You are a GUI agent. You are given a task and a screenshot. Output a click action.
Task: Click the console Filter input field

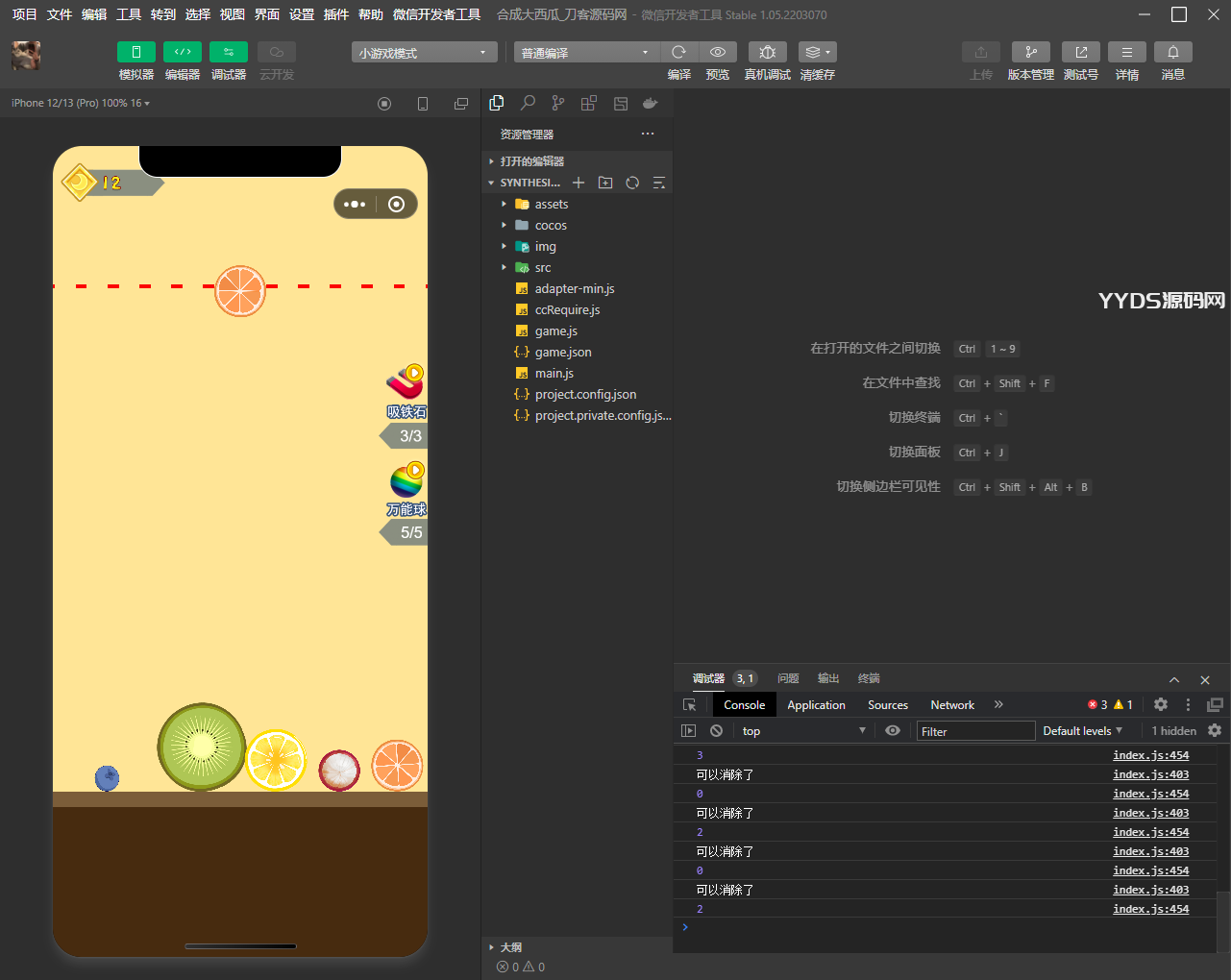974,731
